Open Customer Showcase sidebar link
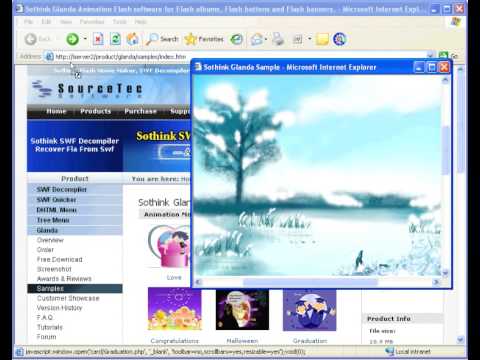 tap(68, 298)
